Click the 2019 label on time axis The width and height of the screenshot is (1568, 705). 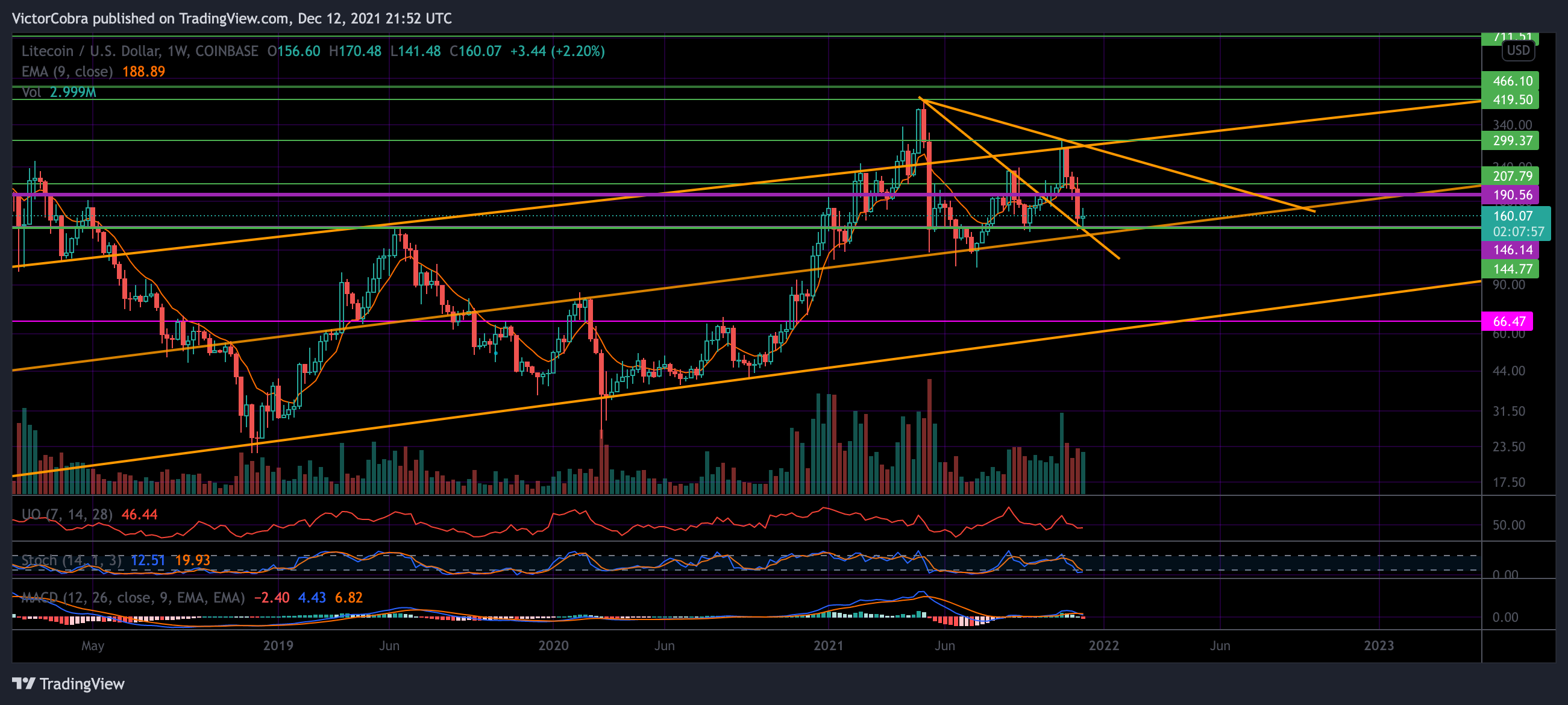[278, 646]
